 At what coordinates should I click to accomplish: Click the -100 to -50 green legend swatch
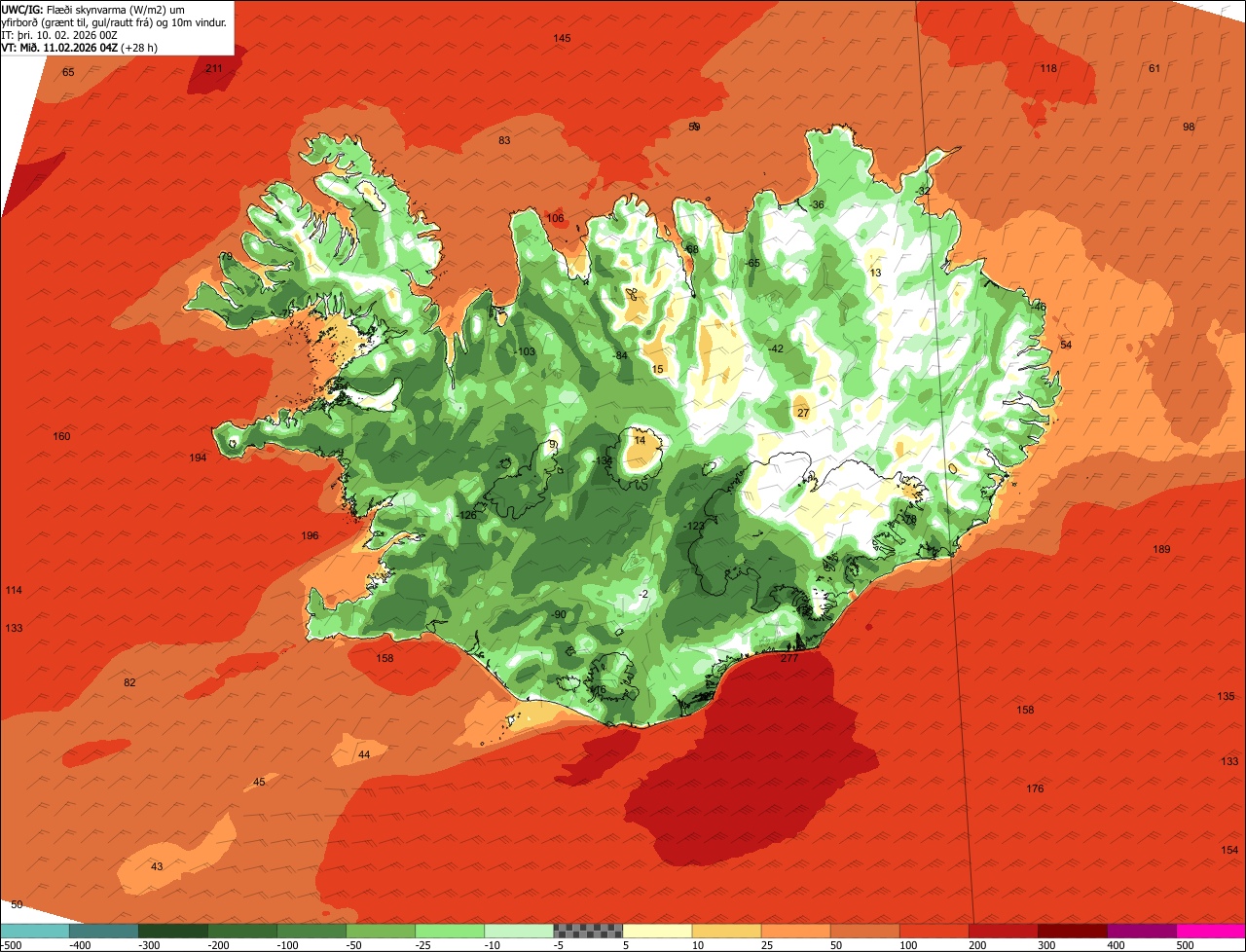pos(311,930)
